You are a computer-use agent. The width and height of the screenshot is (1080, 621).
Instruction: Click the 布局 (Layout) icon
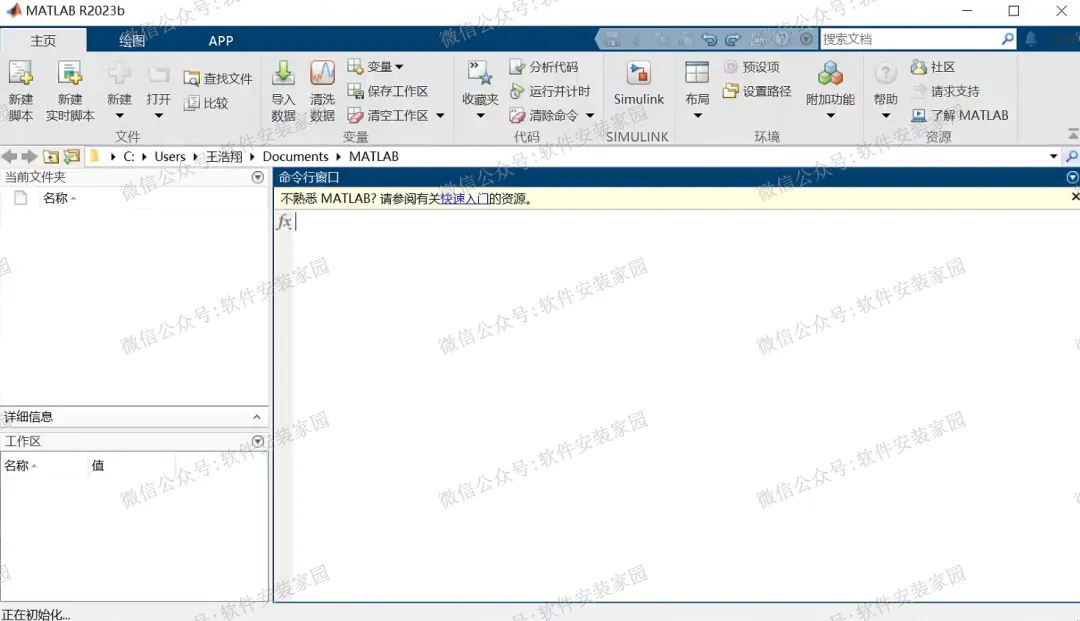tap(697, 73)
